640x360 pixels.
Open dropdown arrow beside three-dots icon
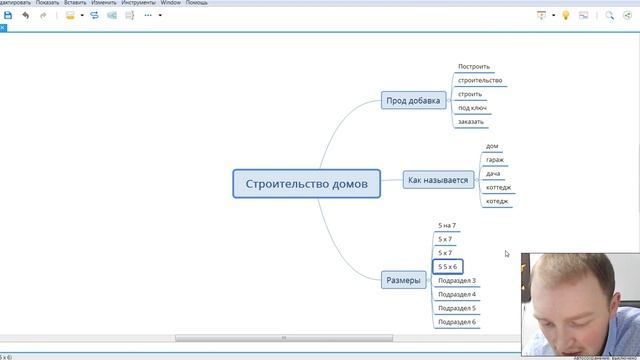(x=160, y=16)
